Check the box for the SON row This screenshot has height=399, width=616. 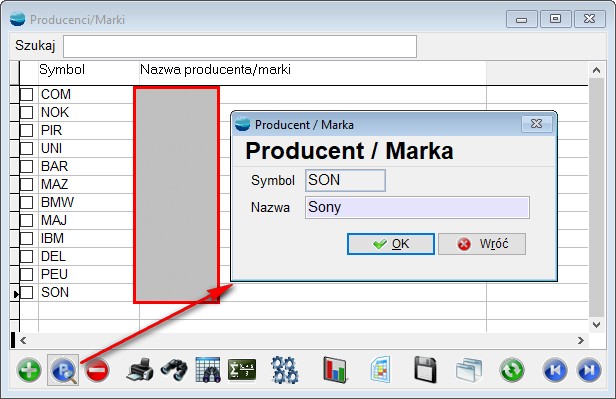[26, 292]
